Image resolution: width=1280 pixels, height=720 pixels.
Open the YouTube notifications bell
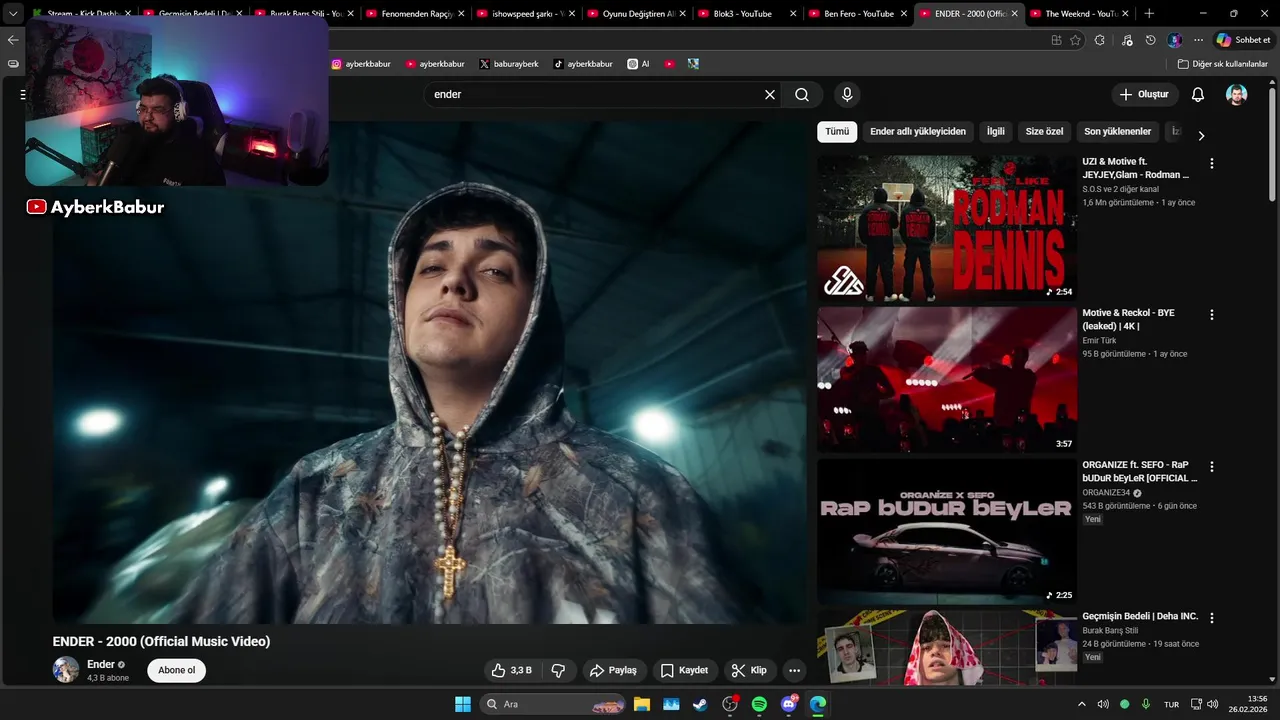click(1197, 95)
